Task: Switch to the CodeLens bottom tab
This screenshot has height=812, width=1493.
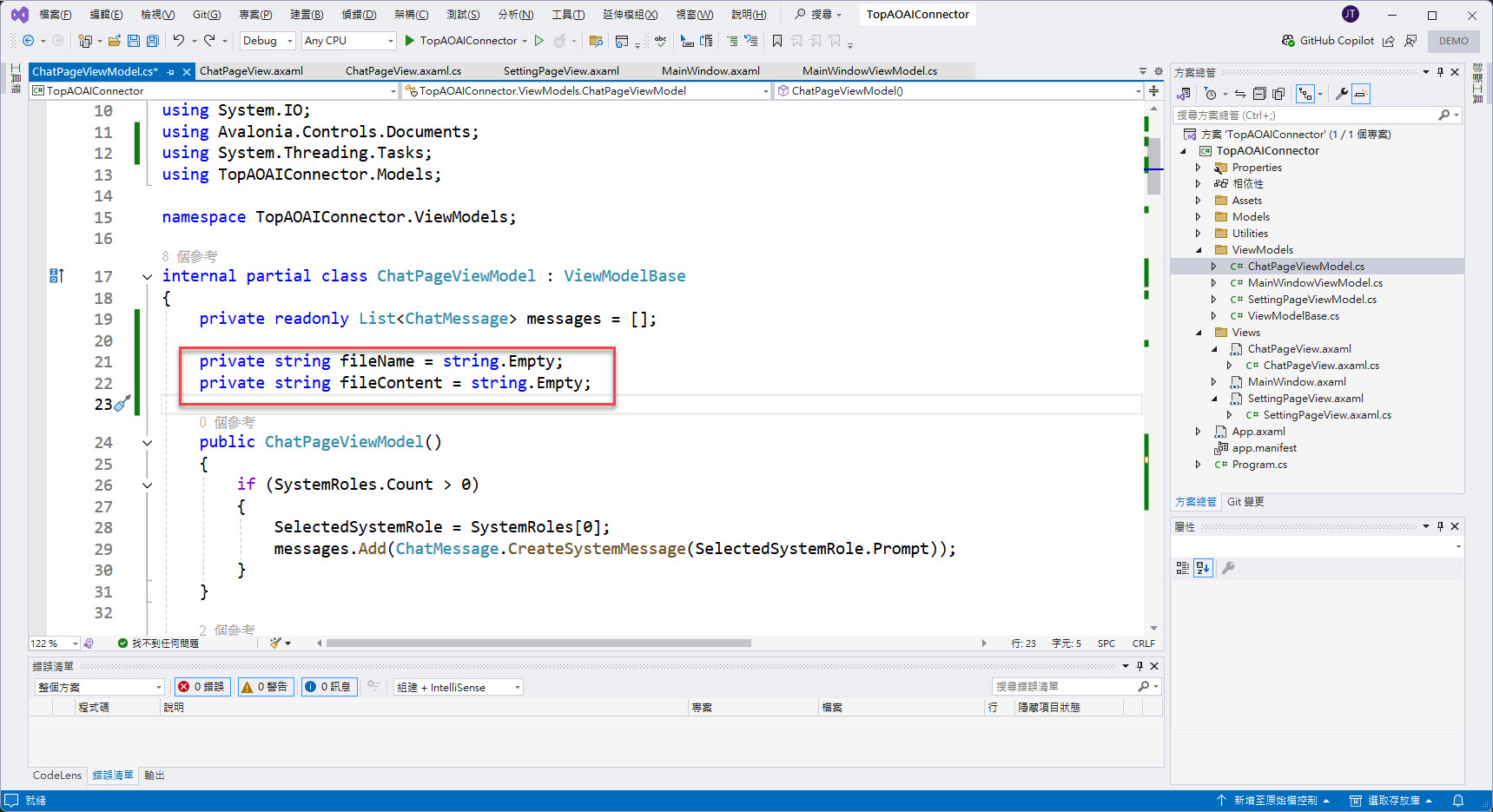Action: (57, 776)
